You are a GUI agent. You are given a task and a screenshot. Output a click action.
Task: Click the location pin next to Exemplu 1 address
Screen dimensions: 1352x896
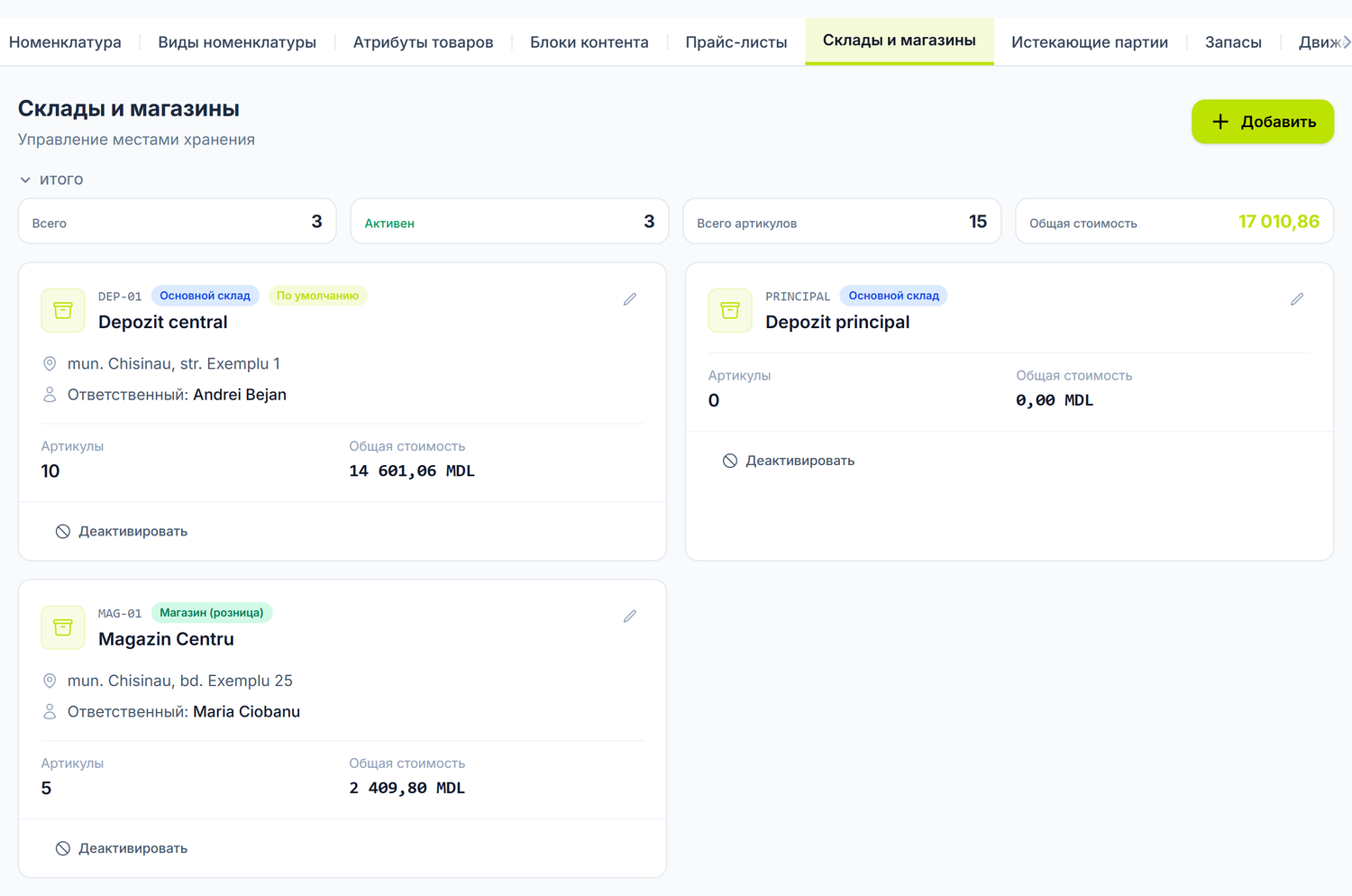[50, 364]
